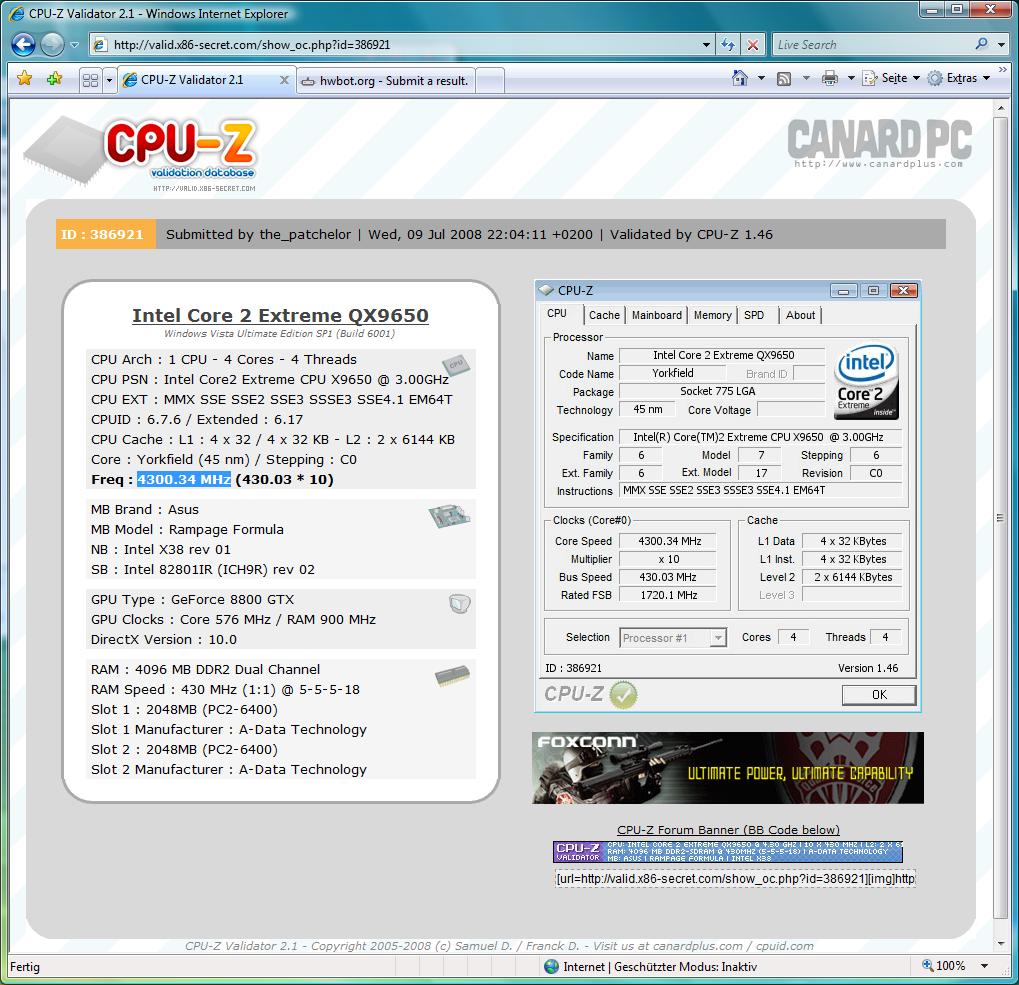Screen dimensions: 1019x985
Task: Open the address bar history dropdown
Action: coord(706,45)
